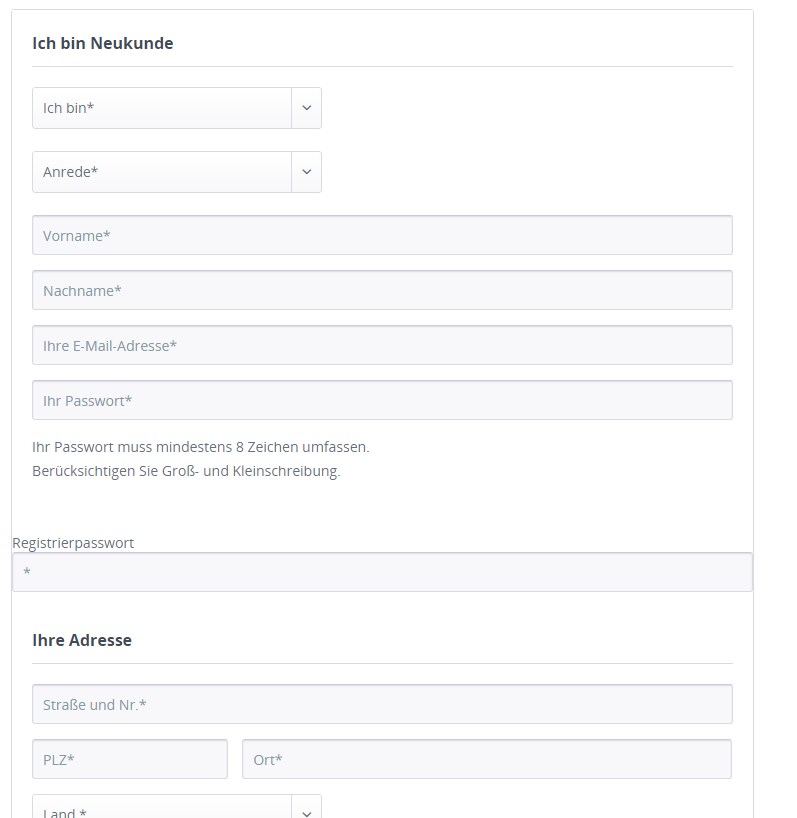Click the chevron arrow of the 'Ich bin' dropdown
This screenshot has width=797, height=818.
click(306, 108)
